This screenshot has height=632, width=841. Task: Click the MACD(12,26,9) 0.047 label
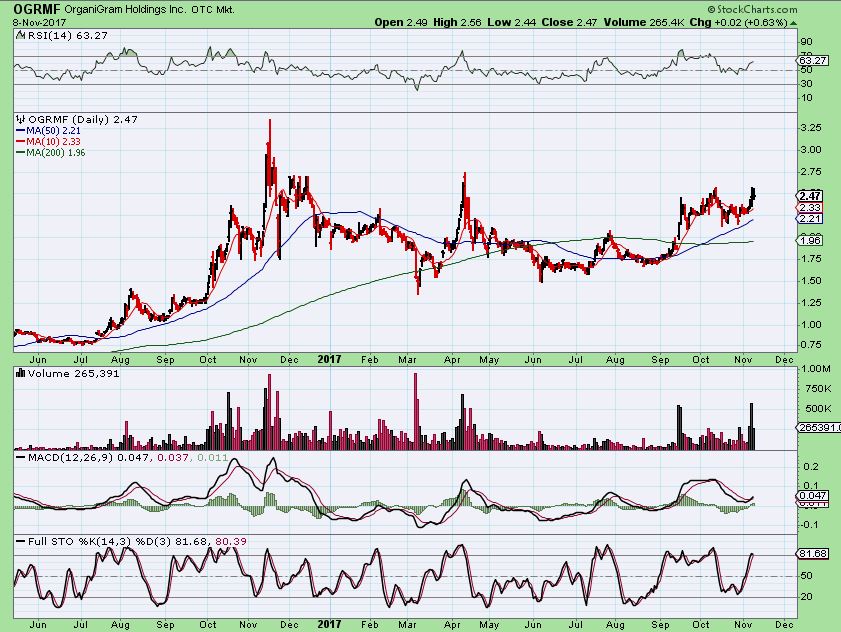coord(90,458)
